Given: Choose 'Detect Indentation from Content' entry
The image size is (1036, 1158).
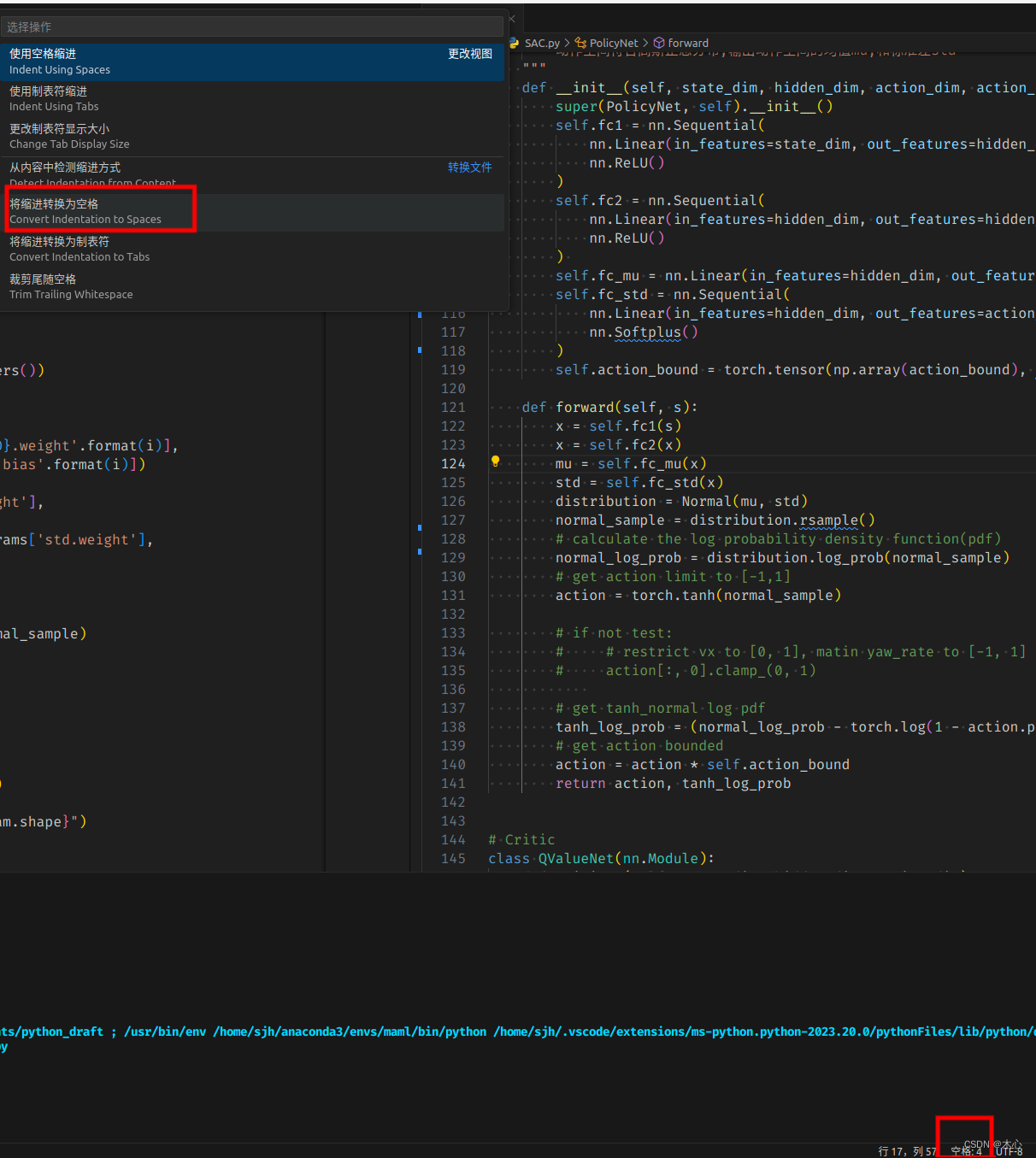Looking at the screenshot, I should pyautogui.click(x=251, y=174).
